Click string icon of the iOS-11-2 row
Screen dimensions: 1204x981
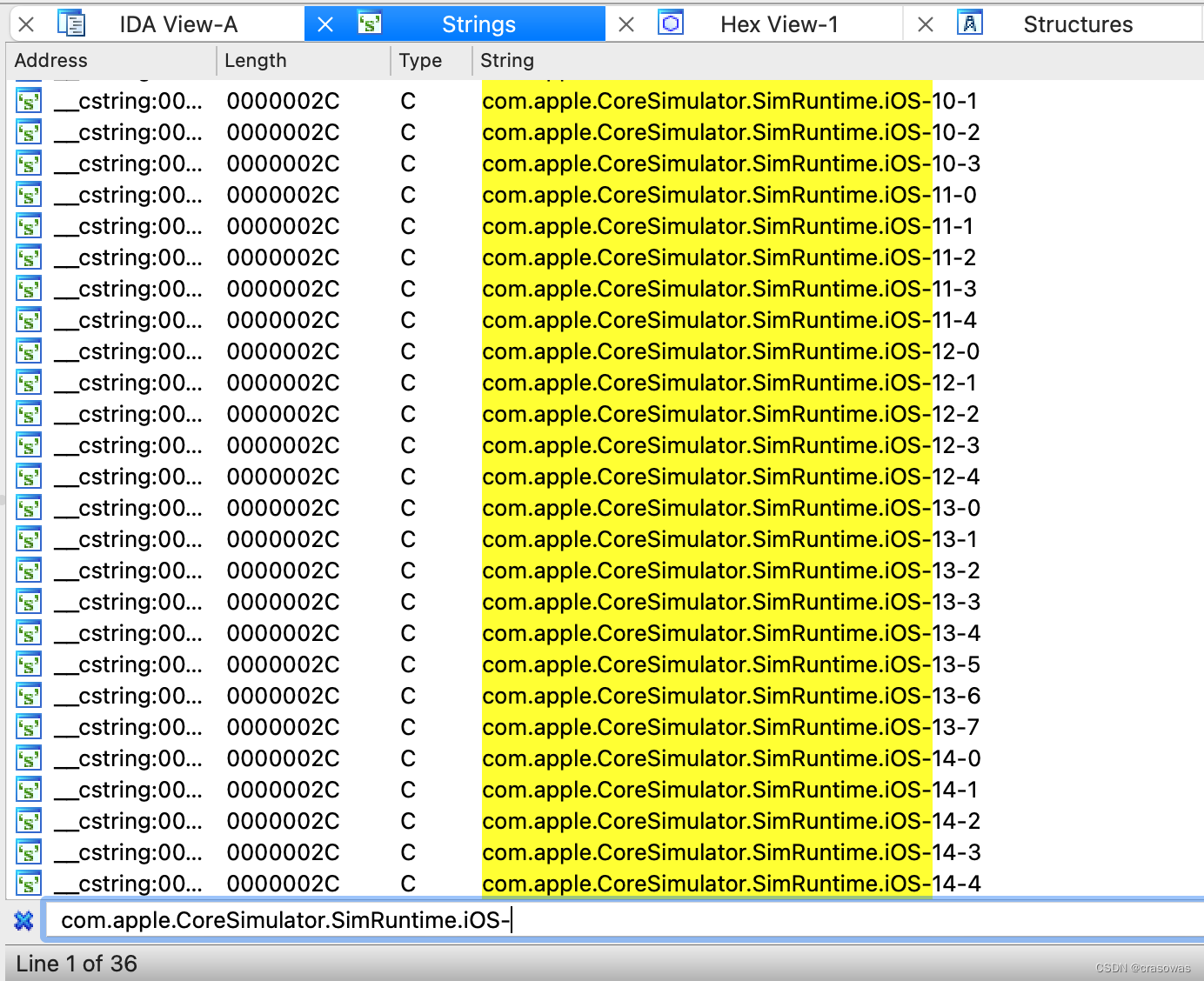(29, 257)
